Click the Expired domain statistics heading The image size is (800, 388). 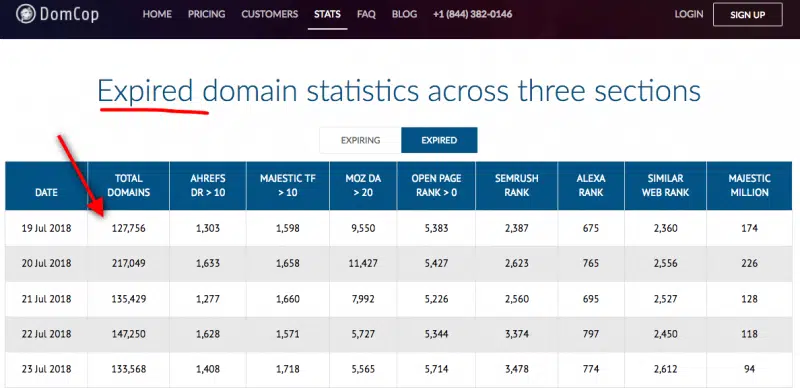(399, 91)
